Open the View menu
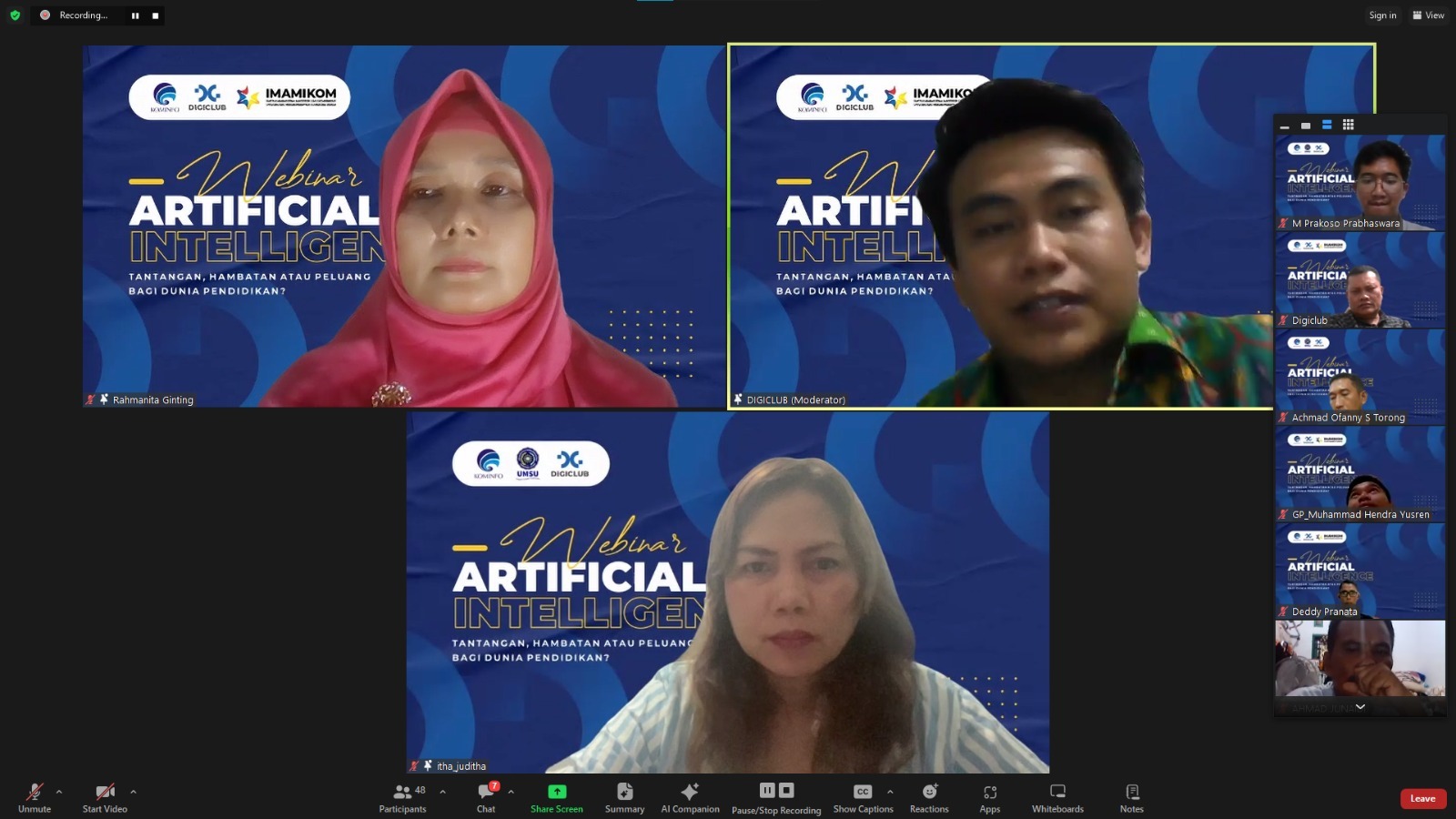Image resolution: width=1456 pixels, height=819 pixels. click(x=1427, y=15)
